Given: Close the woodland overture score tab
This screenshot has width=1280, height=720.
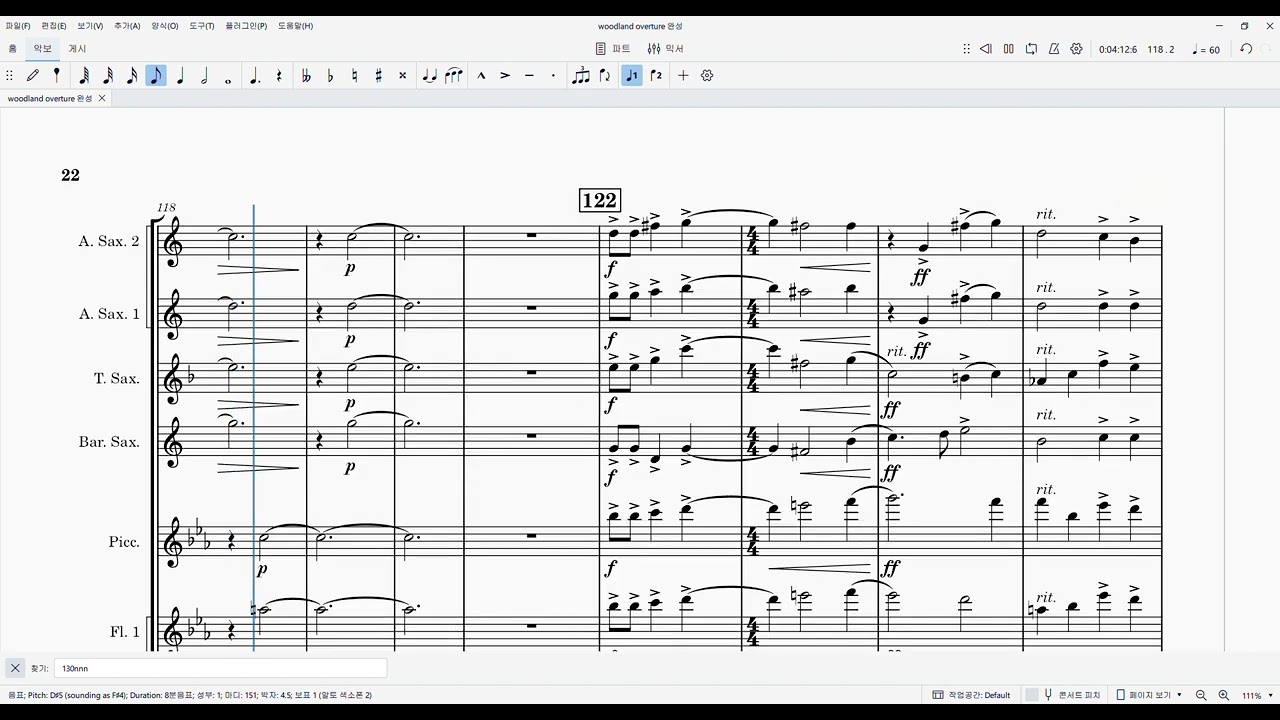Looking at the screenshot, I should (101, 98).
